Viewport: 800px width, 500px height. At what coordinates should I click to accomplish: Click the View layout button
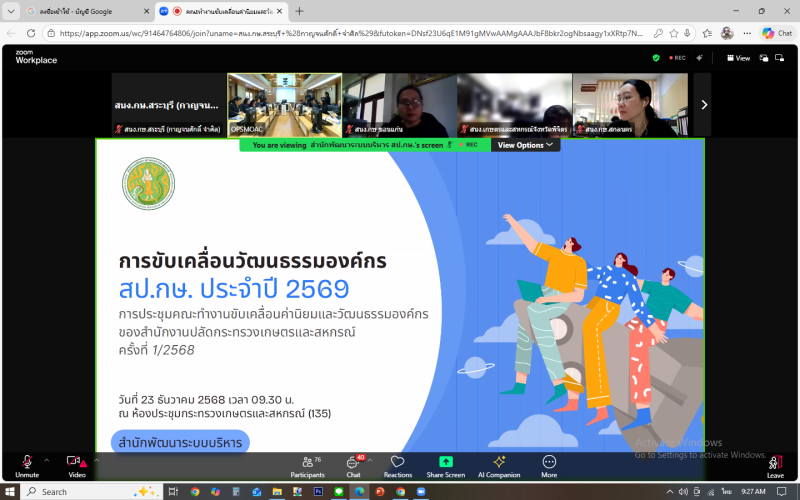click(738, 58)
